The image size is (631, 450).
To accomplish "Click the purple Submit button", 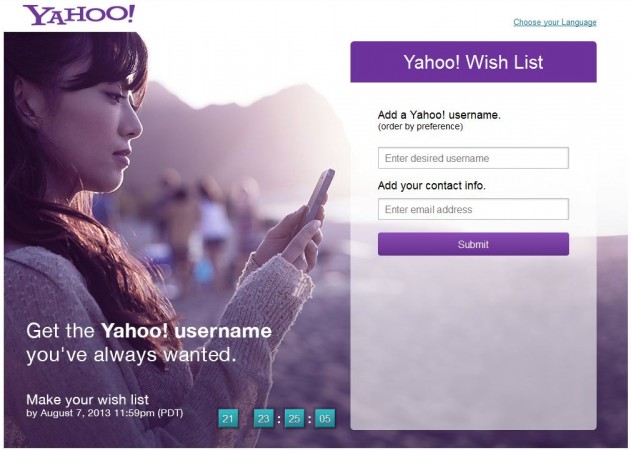I will 473,244.
